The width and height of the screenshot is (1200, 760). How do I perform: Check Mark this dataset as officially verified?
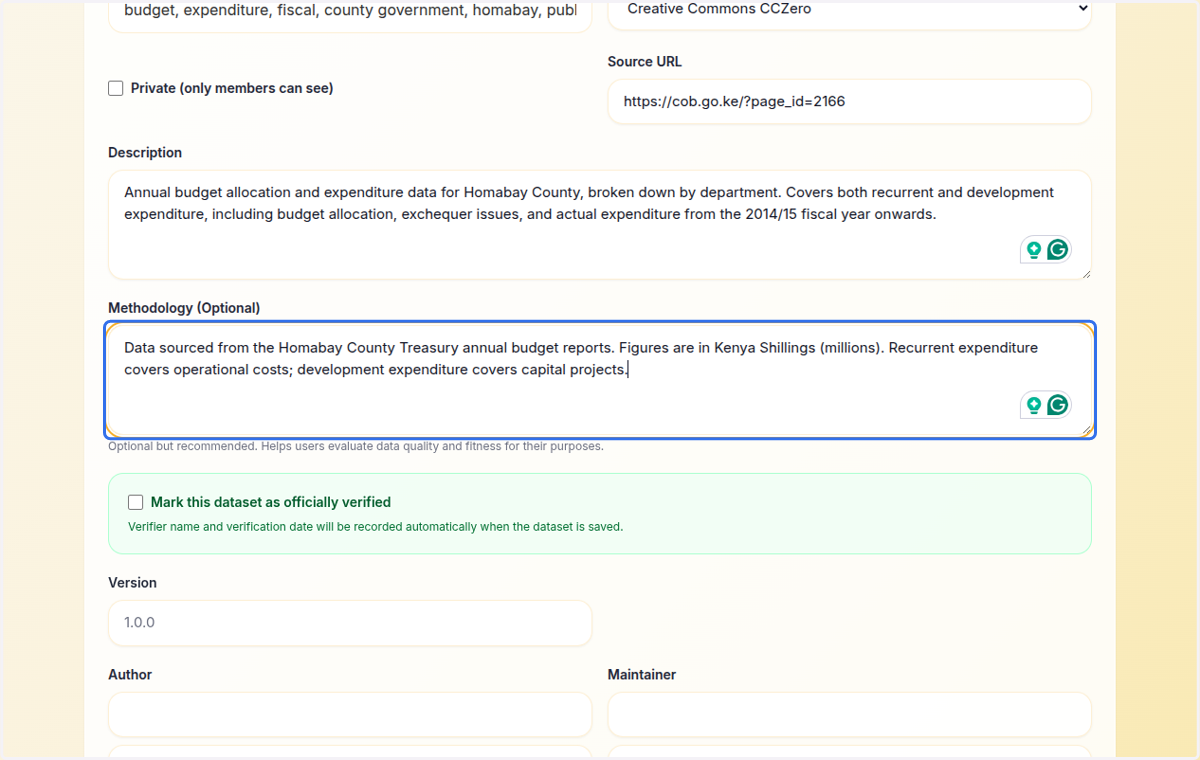136,502
